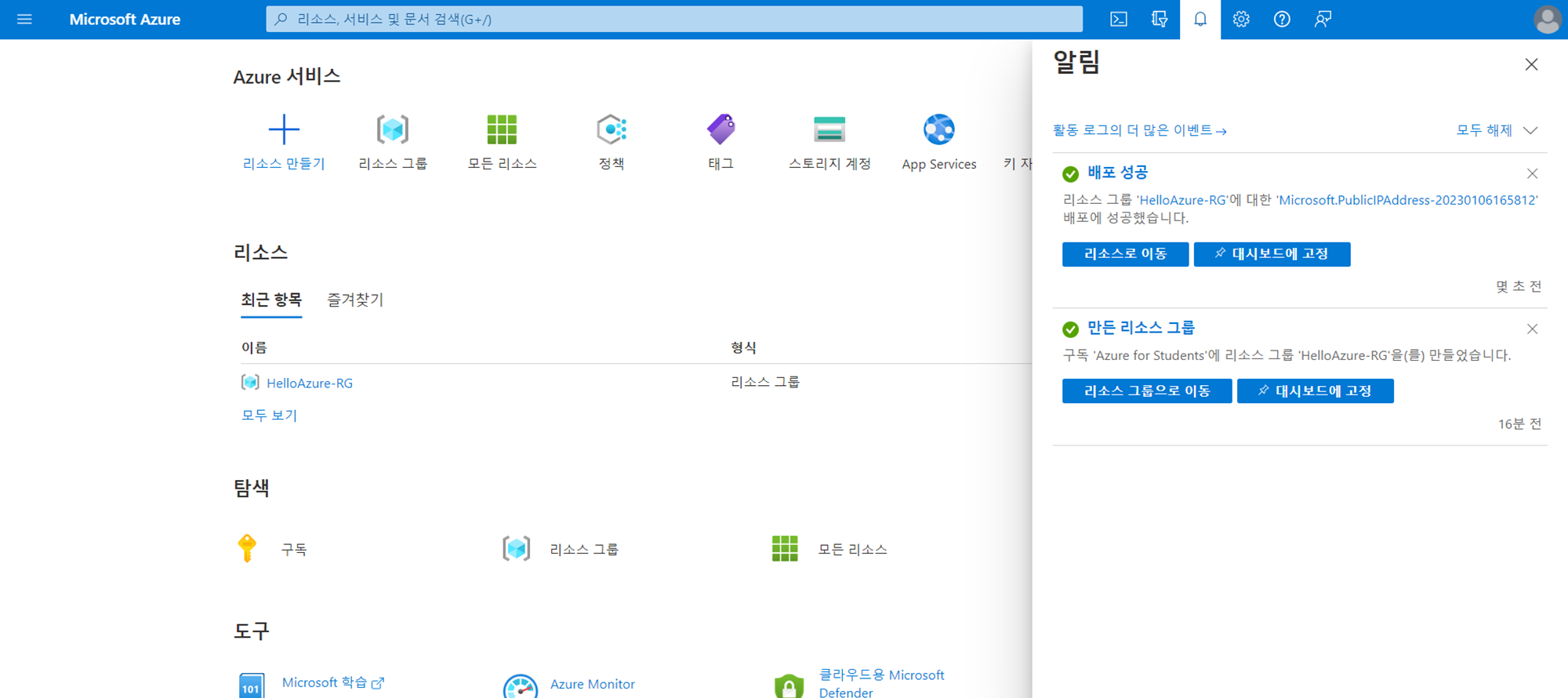Open 모든 리소스 under Azure 서비스
The image size is (1568, 698).
502,129
